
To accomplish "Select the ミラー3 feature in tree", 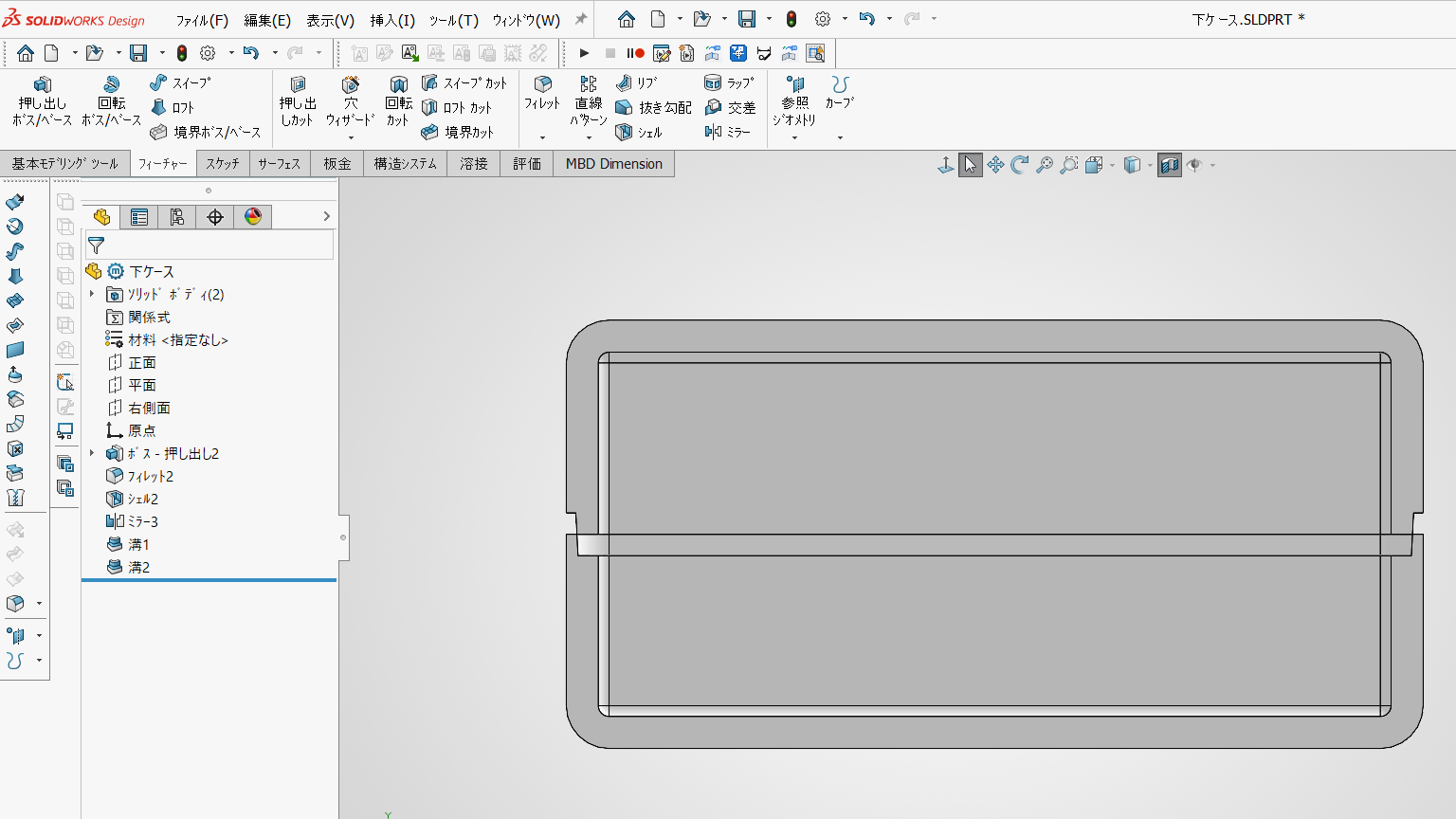I will (x=132, y=521).
